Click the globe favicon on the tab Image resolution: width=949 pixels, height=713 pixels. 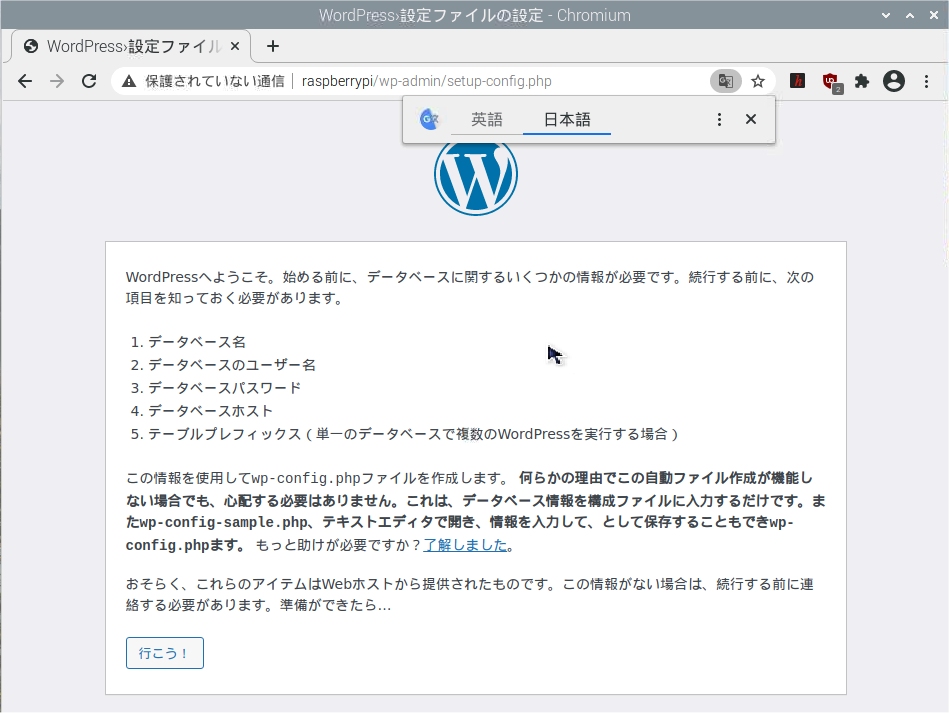(31, 46)
